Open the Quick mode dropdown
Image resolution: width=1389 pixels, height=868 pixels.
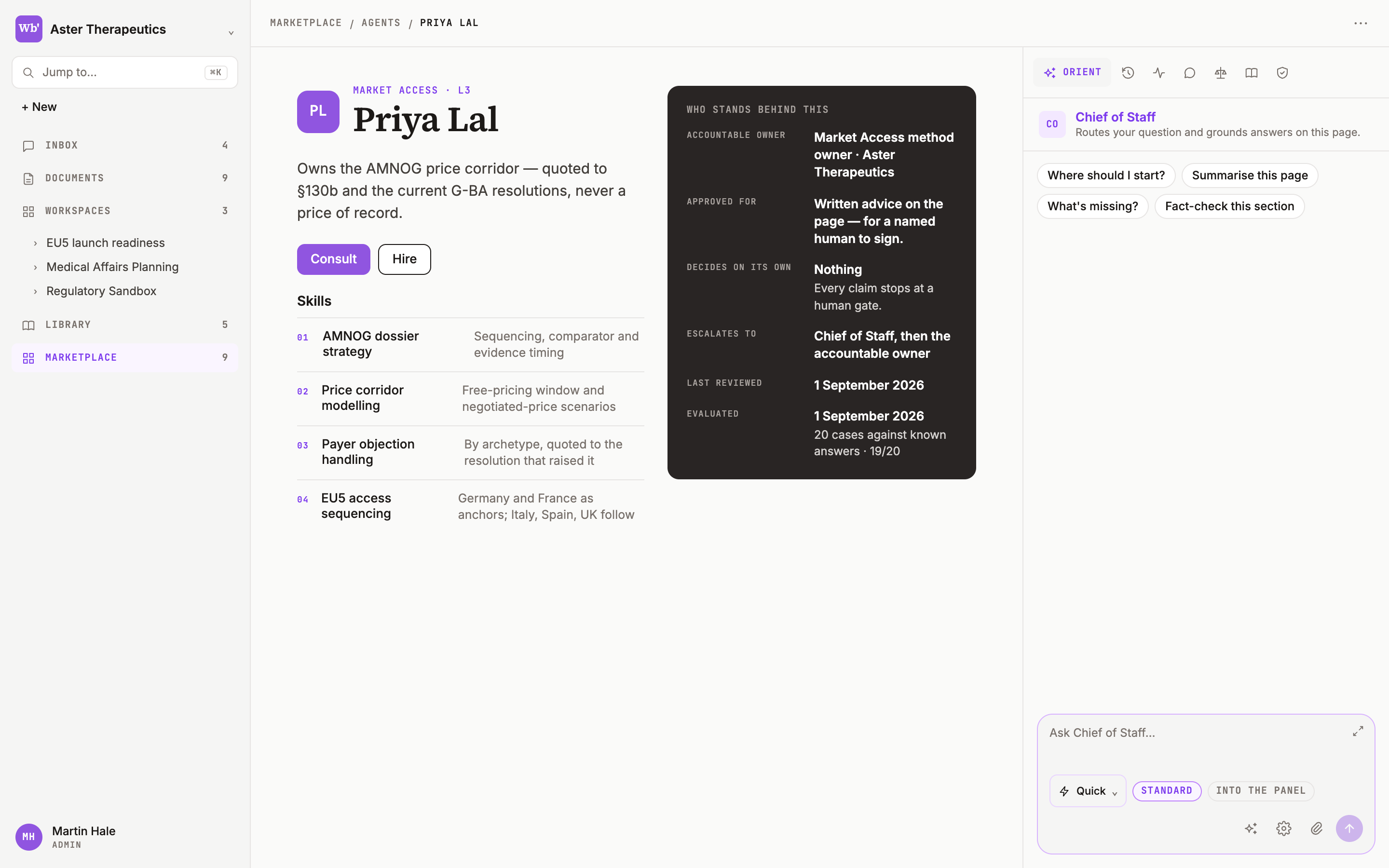pyautogui.click(x=1088, y=791)
